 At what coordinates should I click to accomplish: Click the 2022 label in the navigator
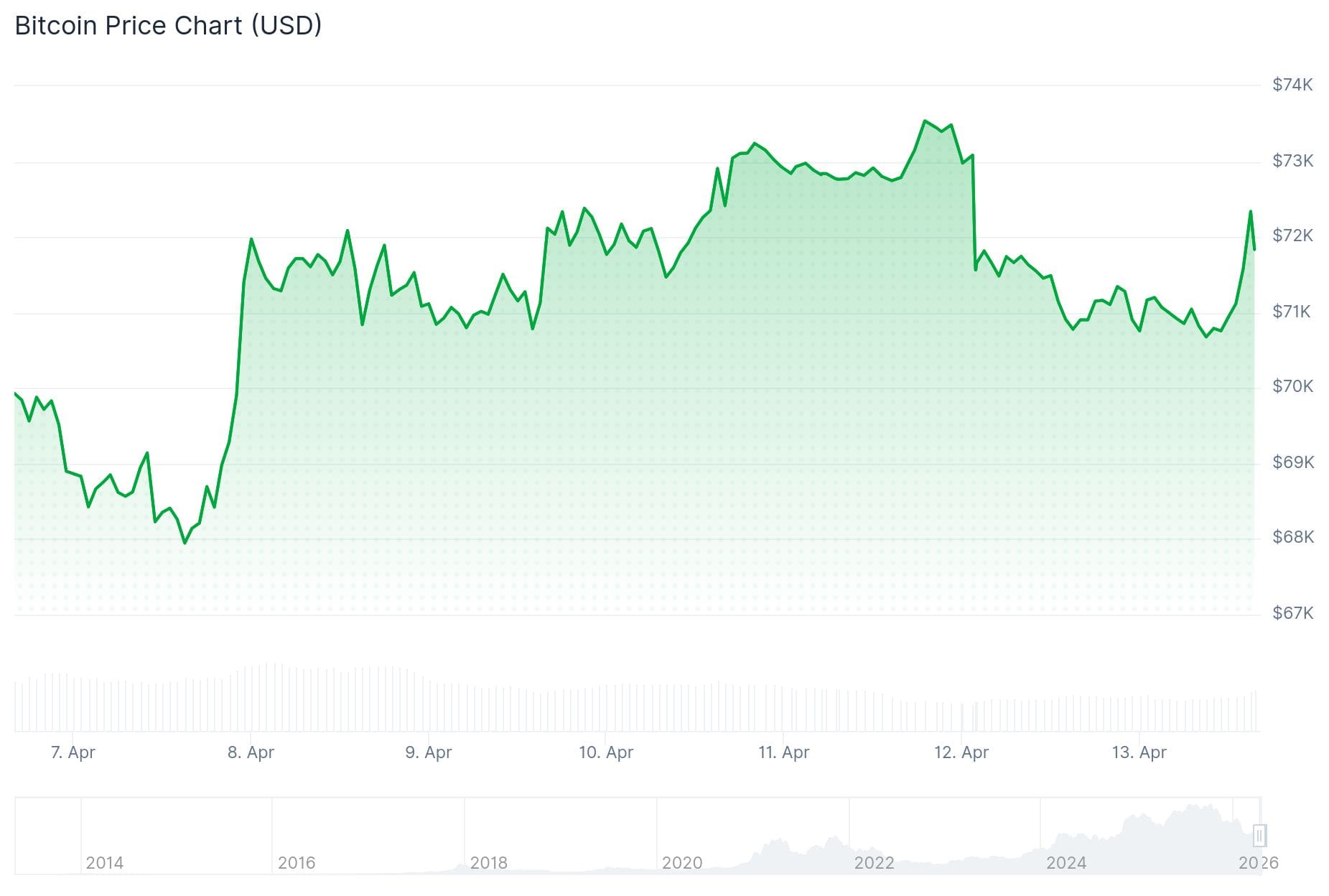click(874, 862)
